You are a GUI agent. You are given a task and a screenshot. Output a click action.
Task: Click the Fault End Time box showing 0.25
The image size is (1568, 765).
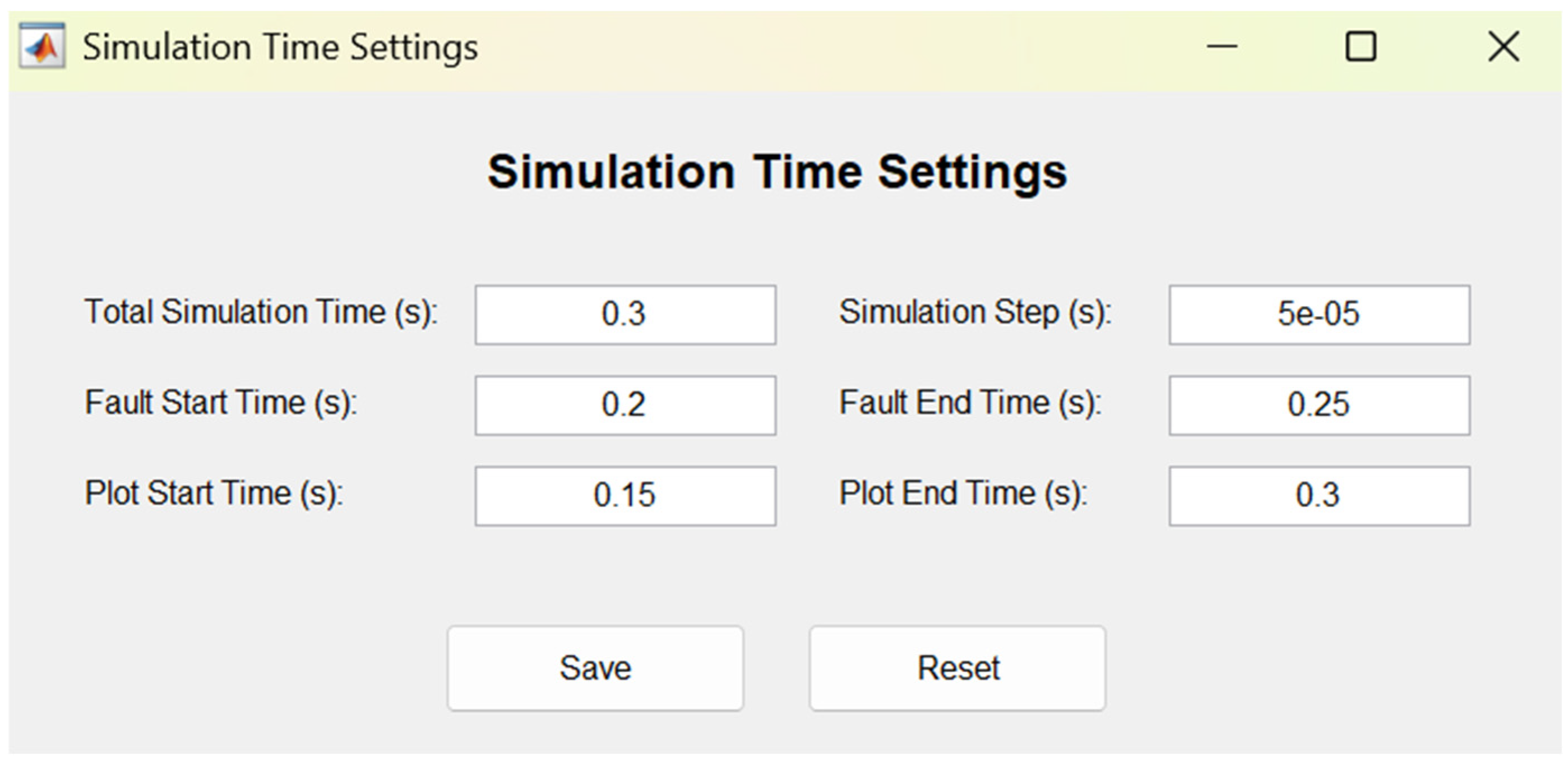pyautogui.click(x=1319, y=405)
